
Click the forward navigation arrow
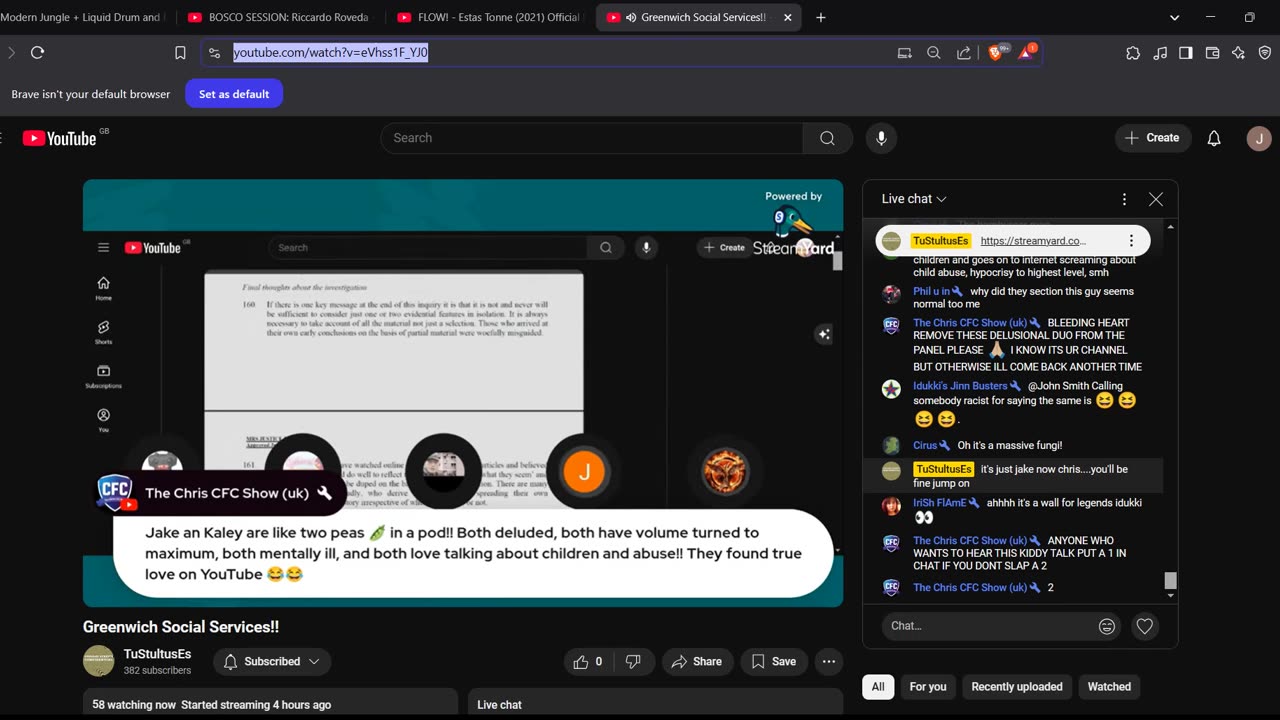point(12,53)
